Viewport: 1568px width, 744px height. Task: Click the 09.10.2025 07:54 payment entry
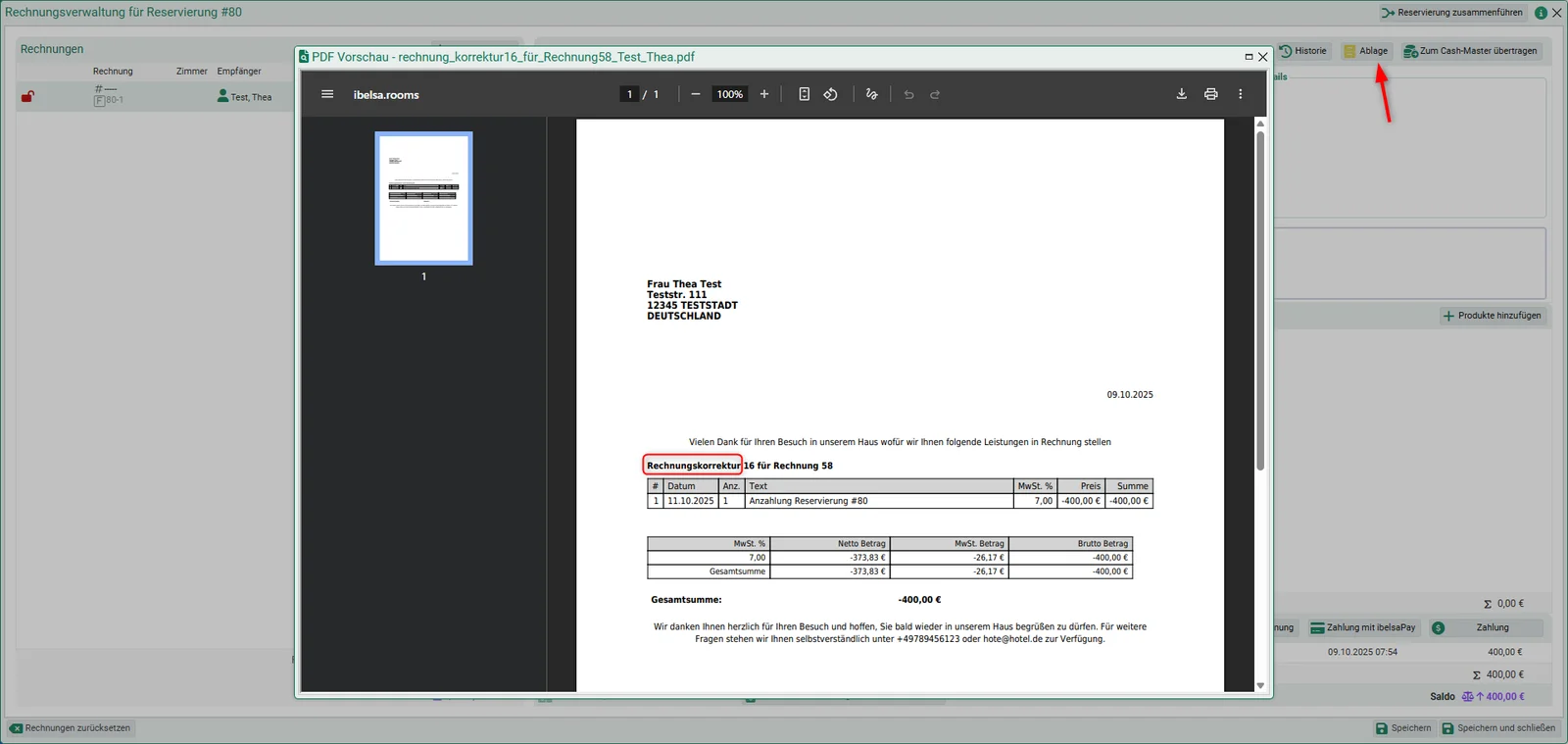pos(1362,652)
